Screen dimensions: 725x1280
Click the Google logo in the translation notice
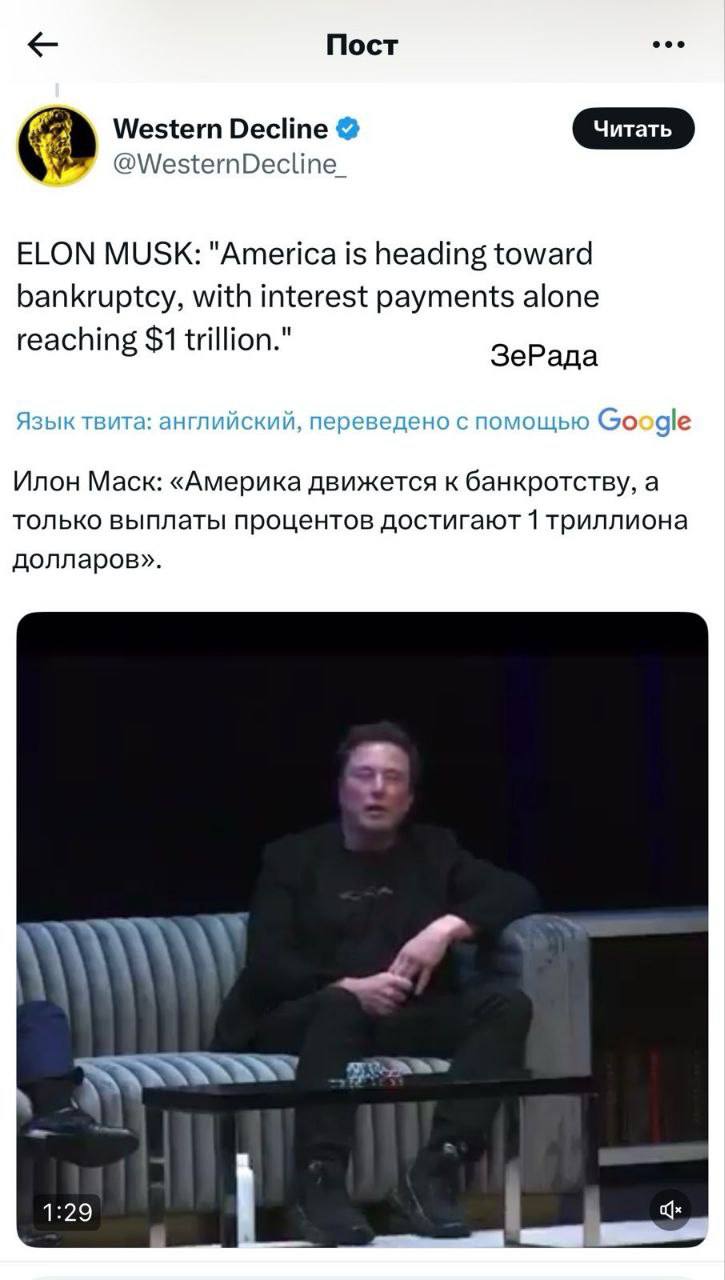[644, 422]
